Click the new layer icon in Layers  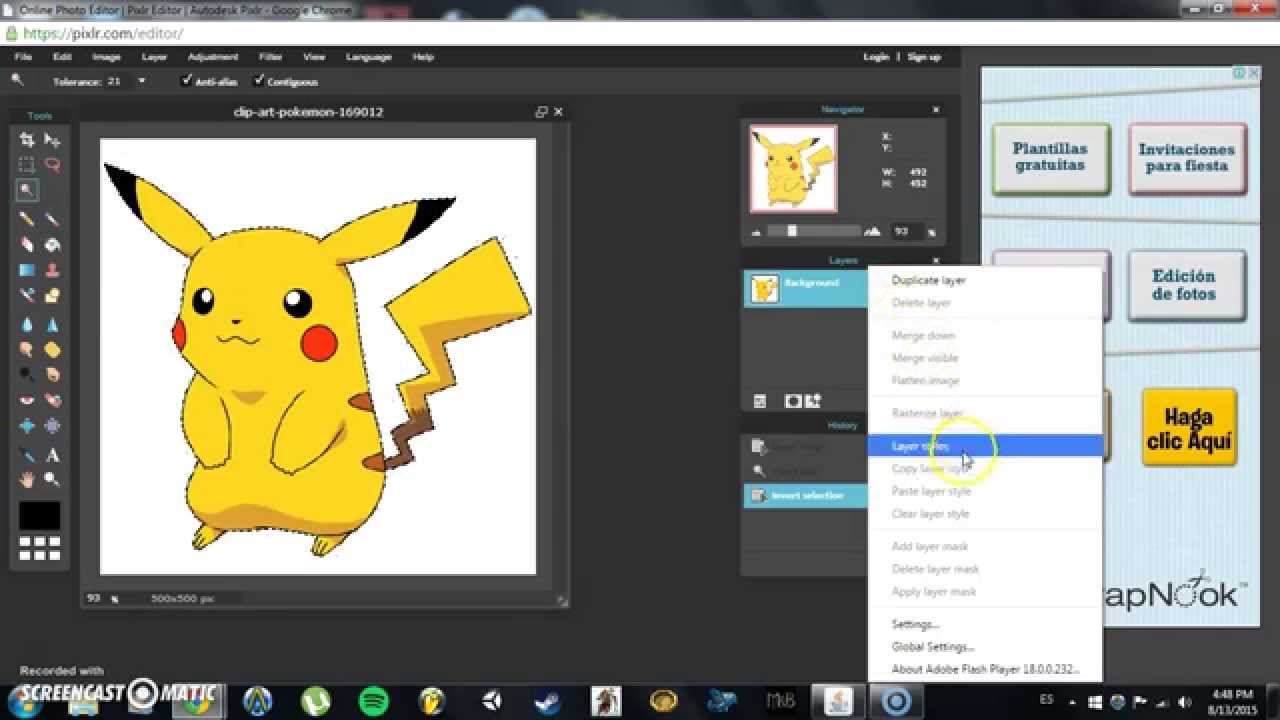pos(812,401)
